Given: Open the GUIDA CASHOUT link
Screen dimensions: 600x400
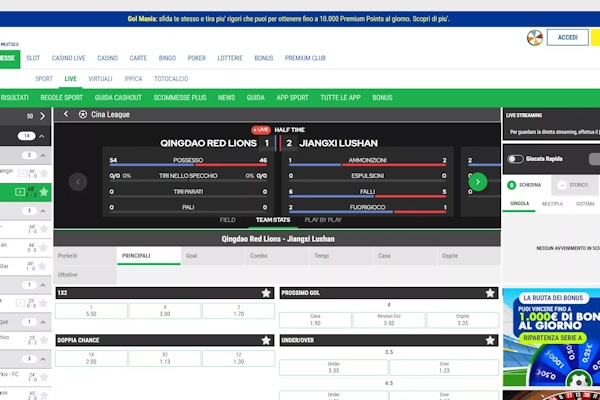Looking at the screenshot, I should [x=118, y=98].
